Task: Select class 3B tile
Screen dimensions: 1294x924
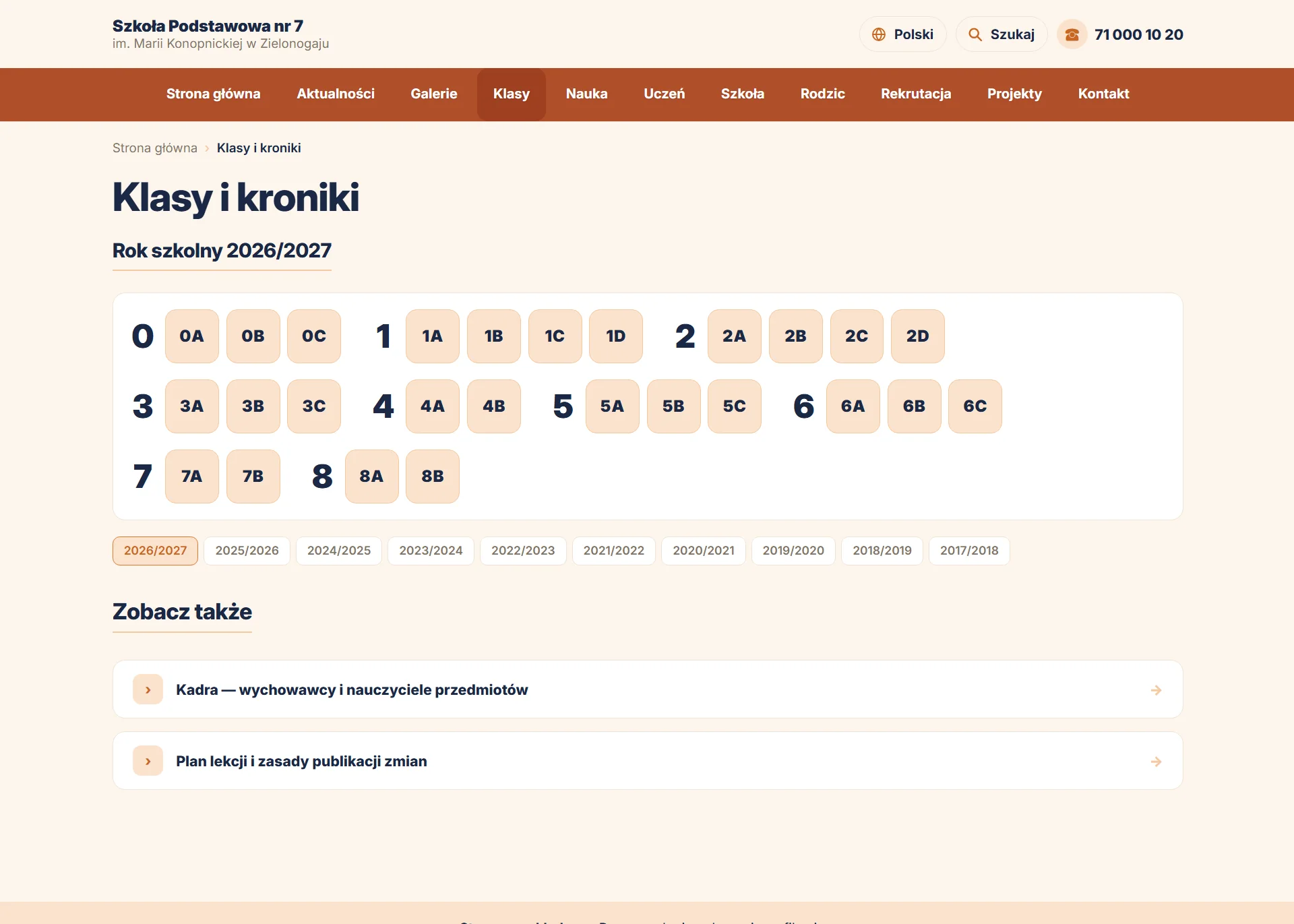Action: (x=253, y=406)
